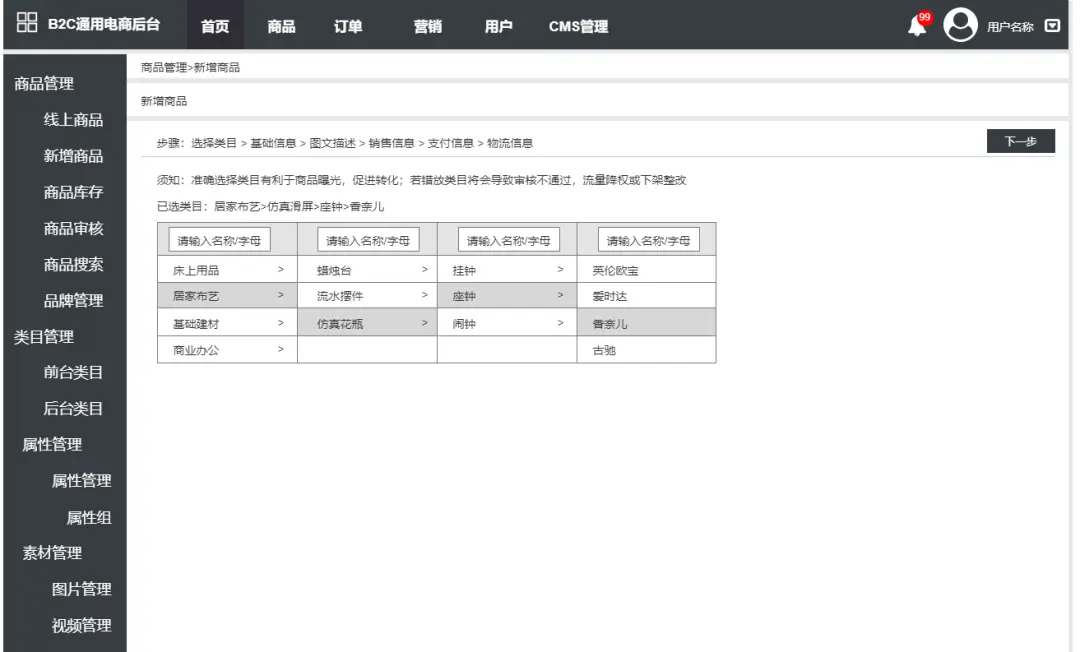Image resolution: width=1080 pixels, height=652 pixels.
Task: Expand arrow on 居家布艺 row
Action: pos(280,295)
